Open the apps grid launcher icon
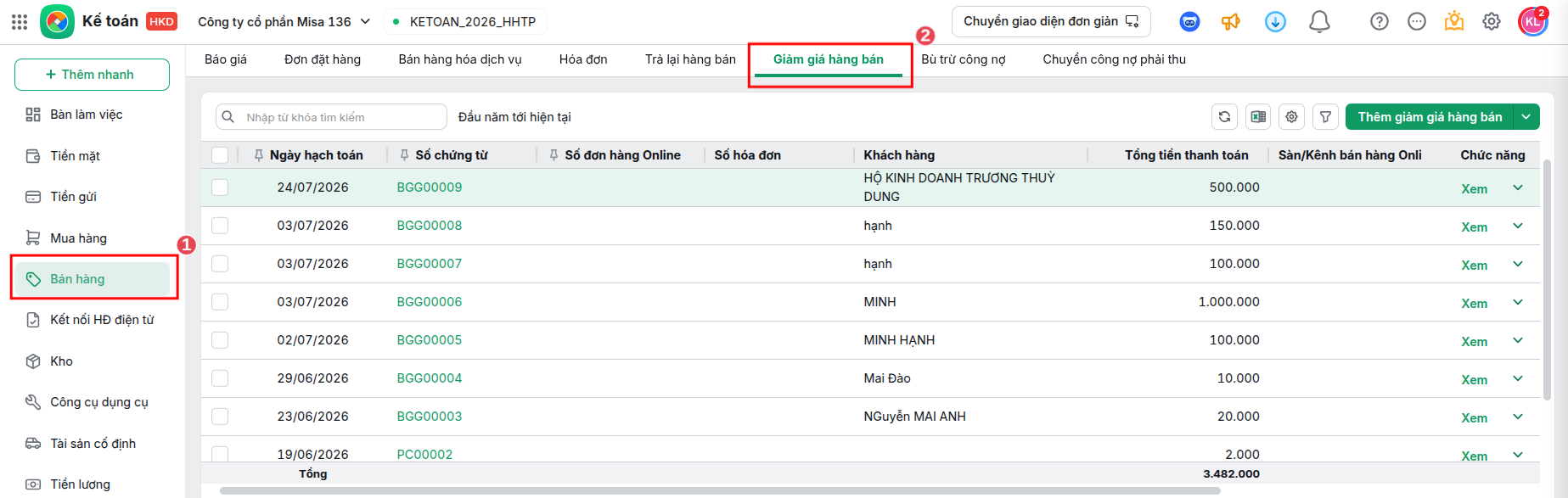 pos(20,22)
